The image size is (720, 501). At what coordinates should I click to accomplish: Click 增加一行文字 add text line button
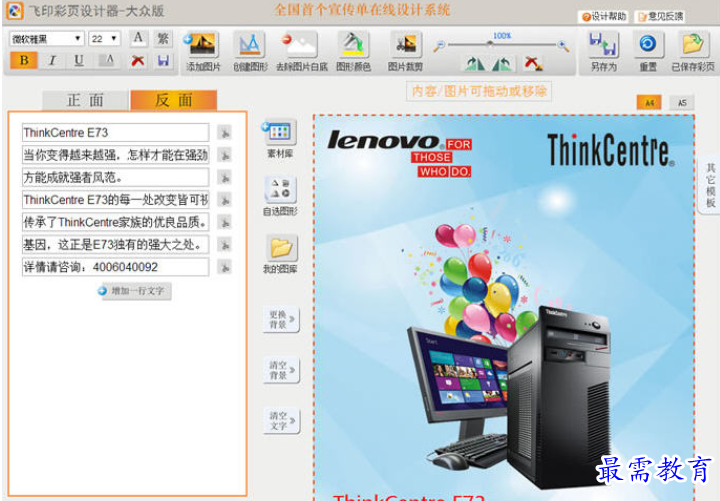[x=135, y=291]
